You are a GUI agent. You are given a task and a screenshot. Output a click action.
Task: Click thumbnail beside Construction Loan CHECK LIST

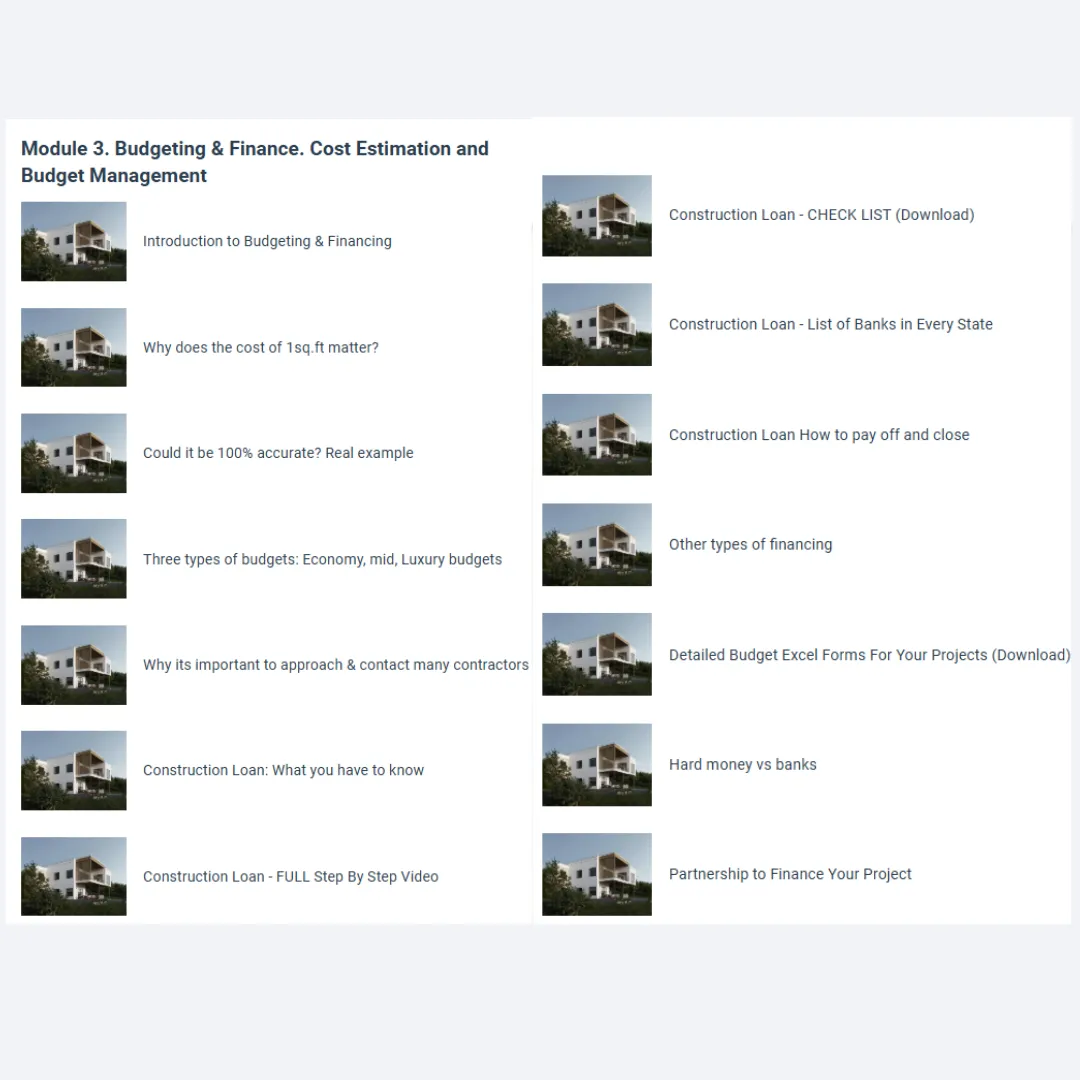596,216
